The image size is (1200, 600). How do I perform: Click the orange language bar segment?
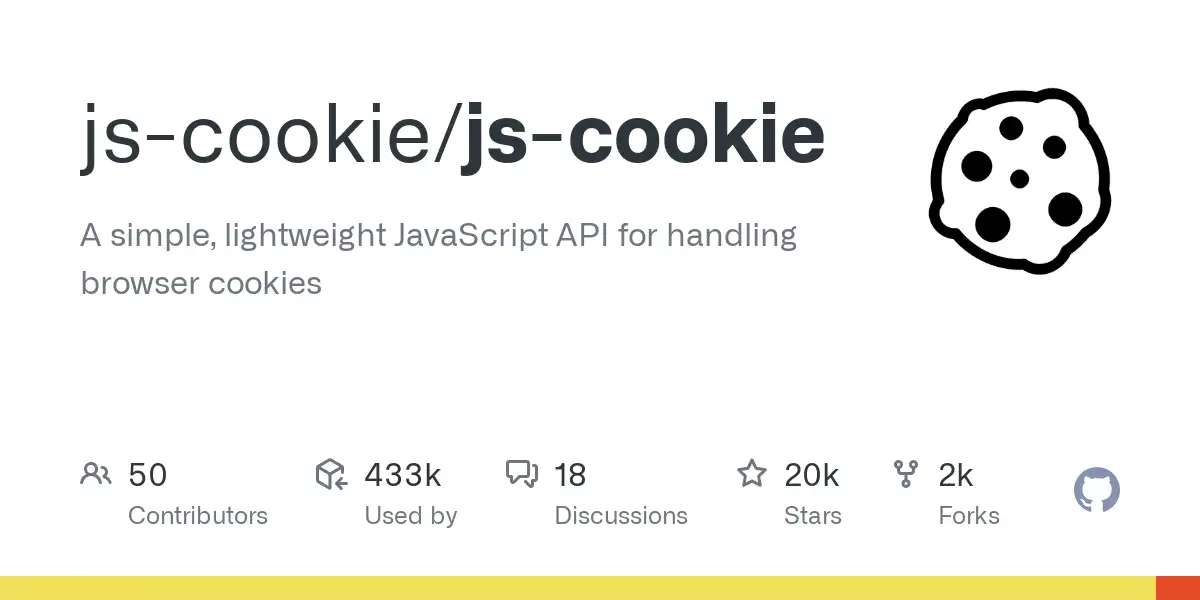click(x=1178, y=588)
